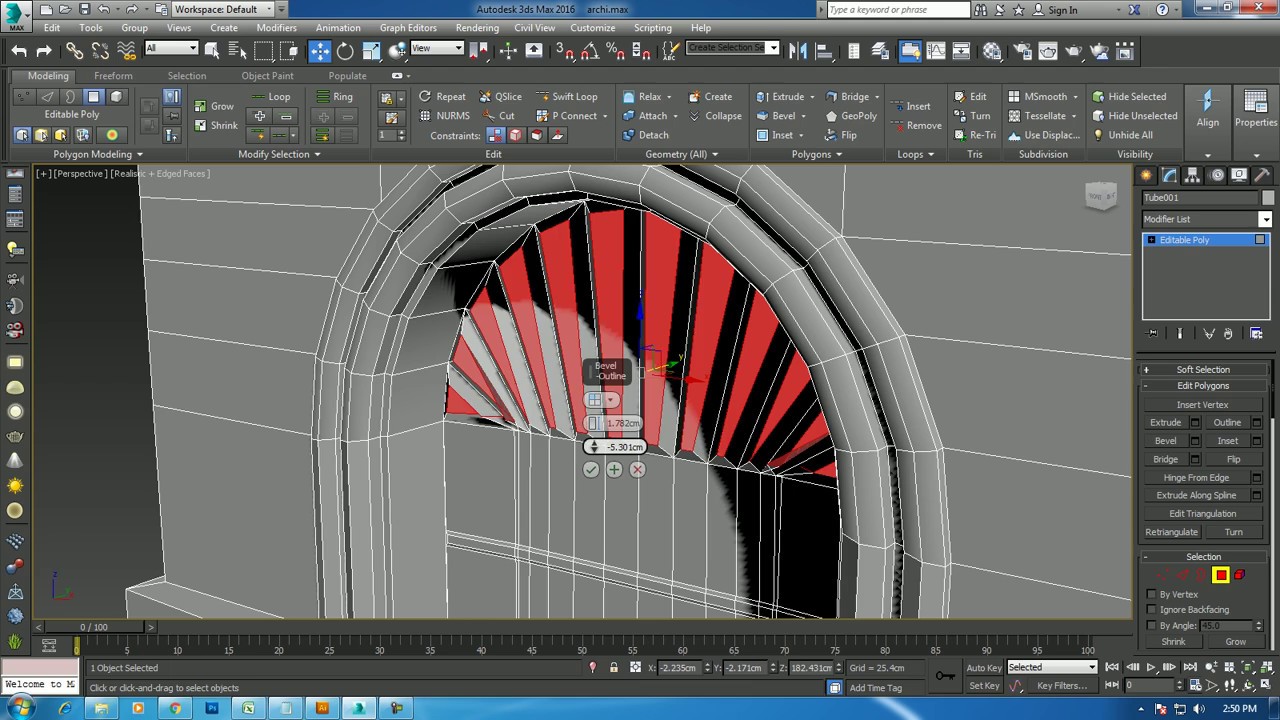This screenshot has width=1280, height=720.
Task: Select Vertex sub-object level in ribbon
Action: [24, 97]
